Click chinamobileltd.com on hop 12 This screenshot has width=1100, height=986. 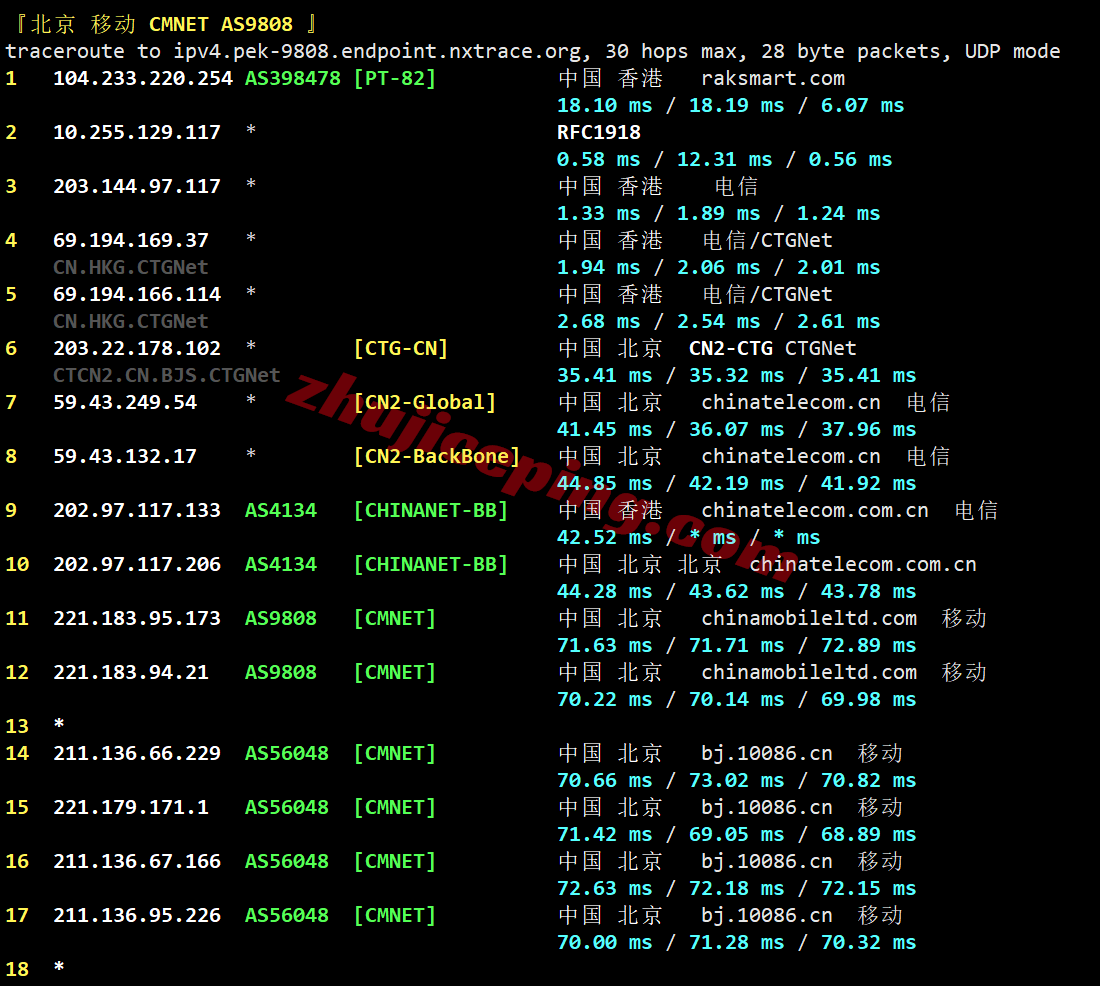point(809,673)
